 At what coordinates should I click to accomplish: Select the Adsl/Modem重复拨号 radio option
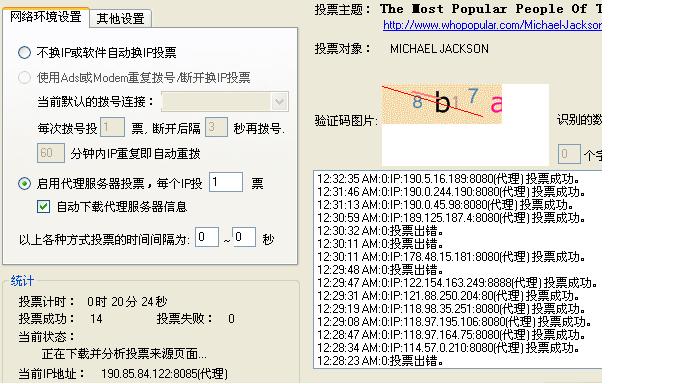point(24,77)
